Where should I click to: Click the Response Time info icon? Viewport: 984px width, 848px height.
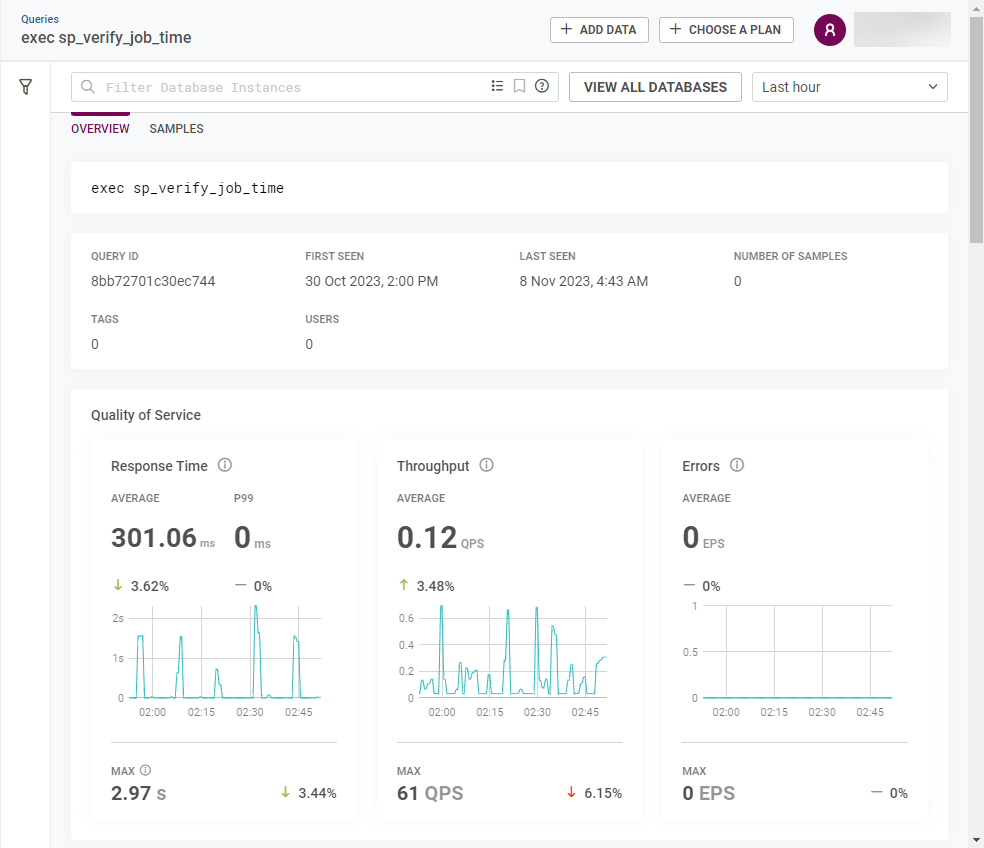pos(225,465)
